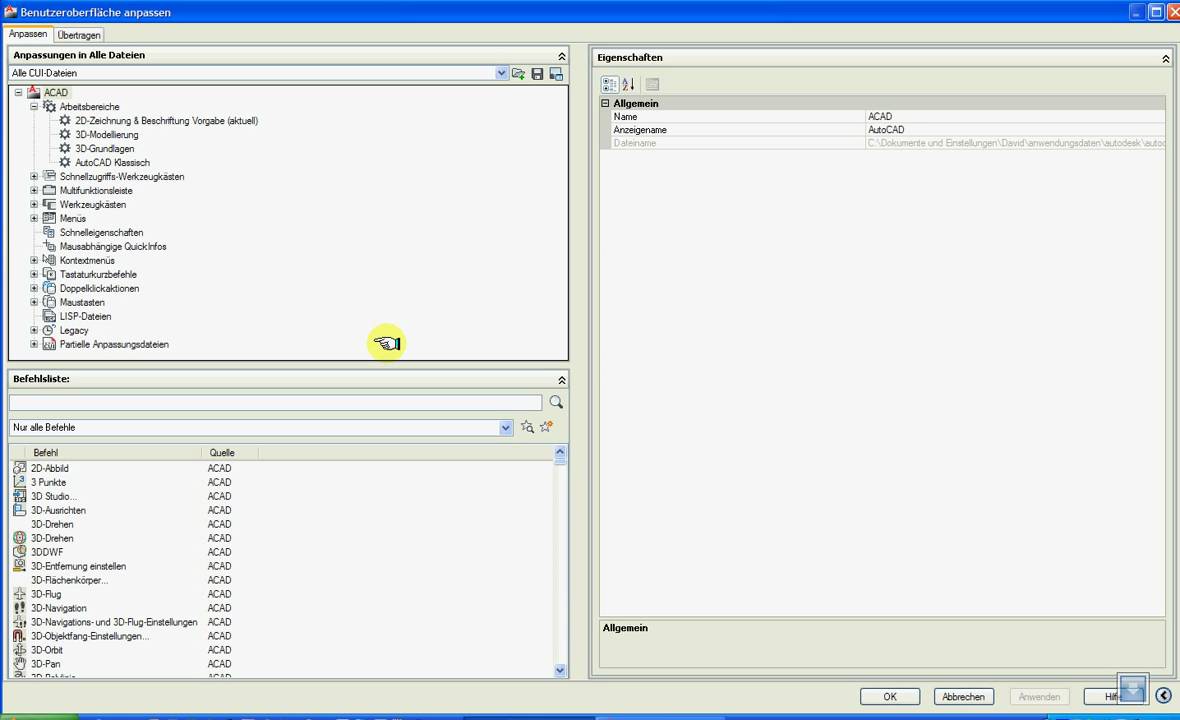1180x720 pixels.
Task: Select the 2D-Abbild command
Action: coord(50,468)
